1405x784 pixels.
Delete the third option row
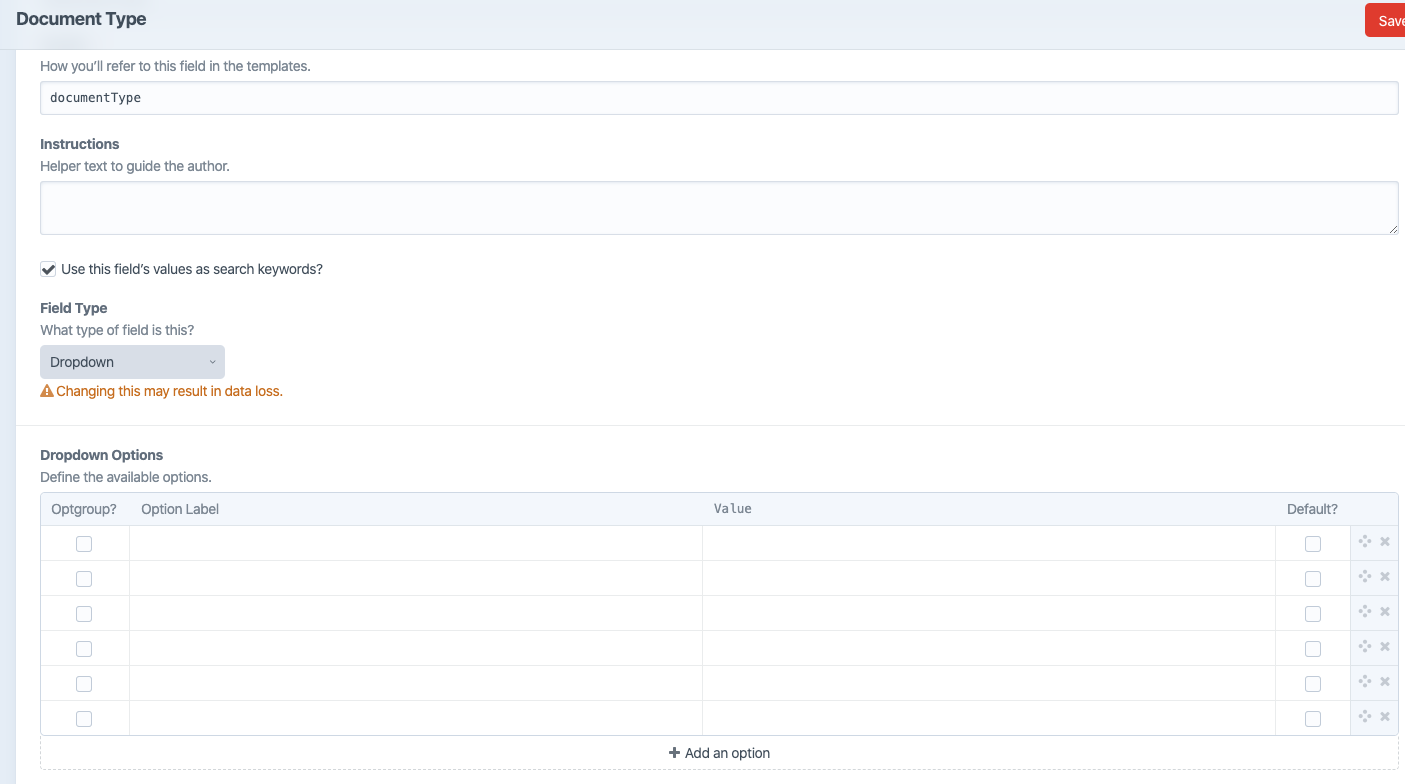pos(1385,611)
